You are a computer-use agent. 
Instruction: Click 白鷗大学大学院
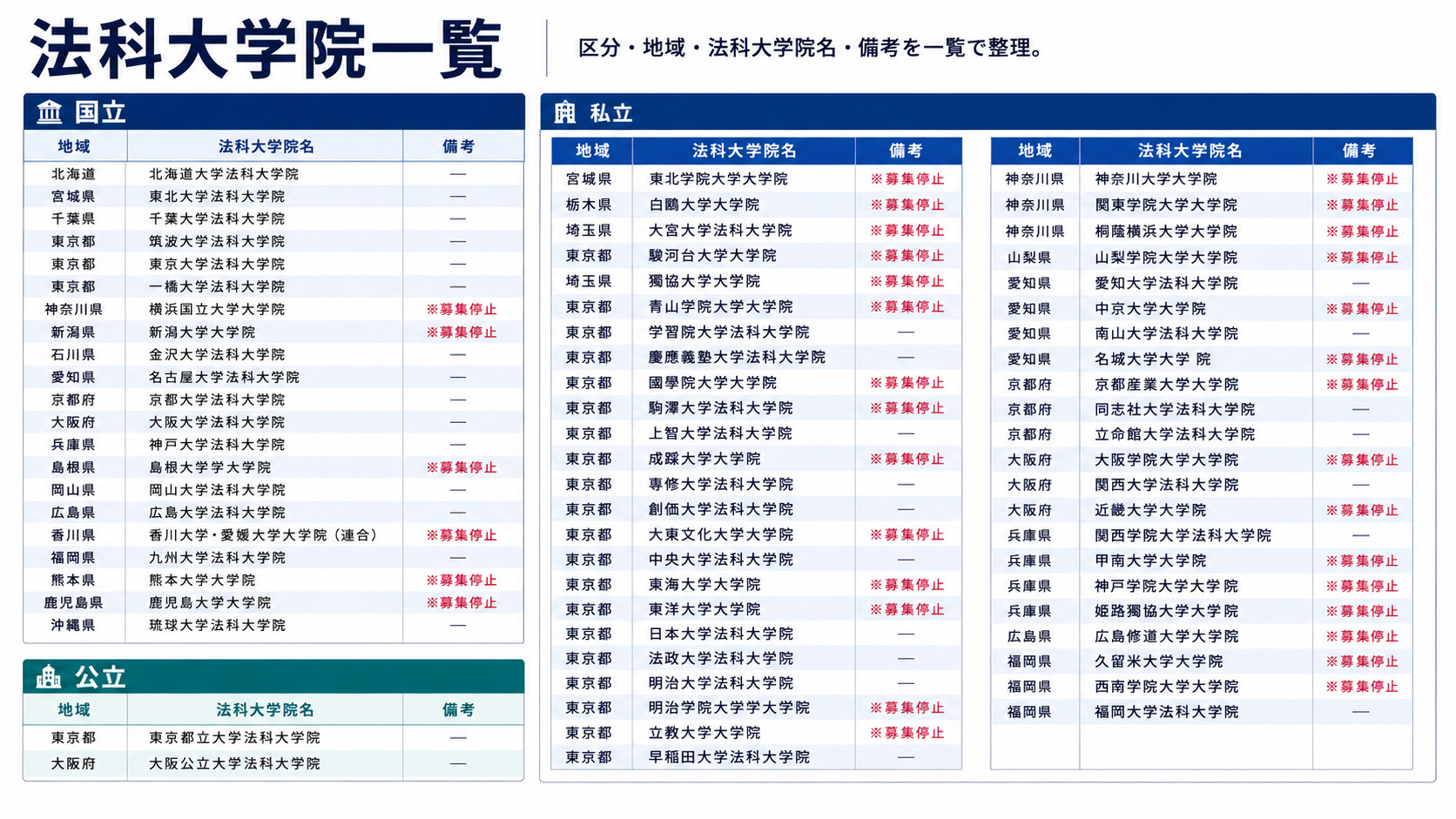pyautogui.click(x=704, y=205)
